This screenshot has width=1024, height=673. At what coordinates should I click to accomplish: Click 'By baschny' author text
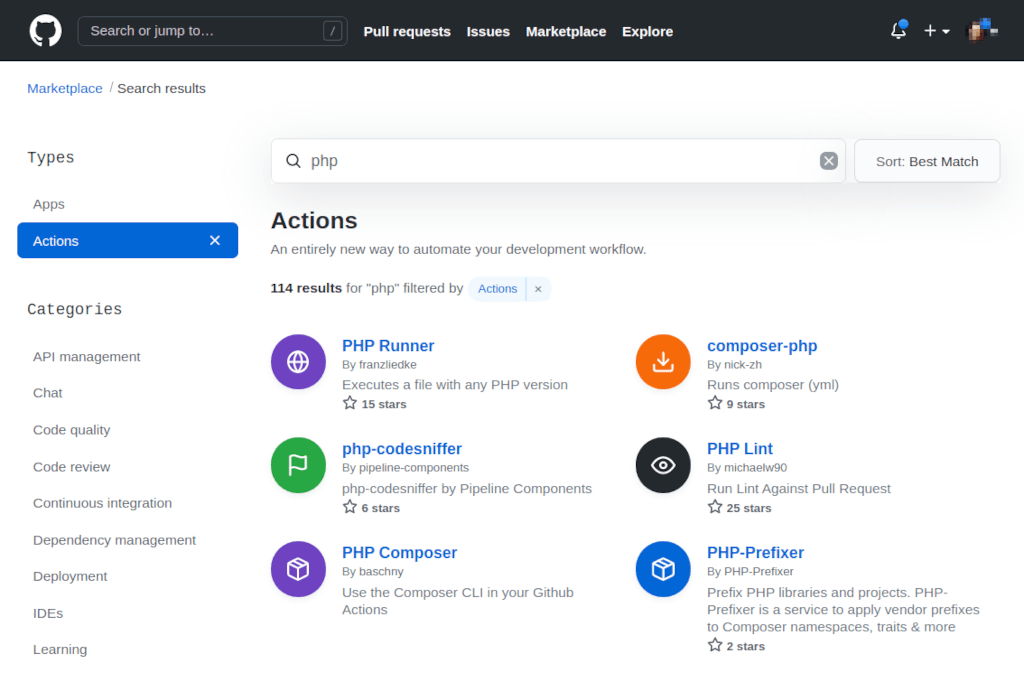pos(372,571)
